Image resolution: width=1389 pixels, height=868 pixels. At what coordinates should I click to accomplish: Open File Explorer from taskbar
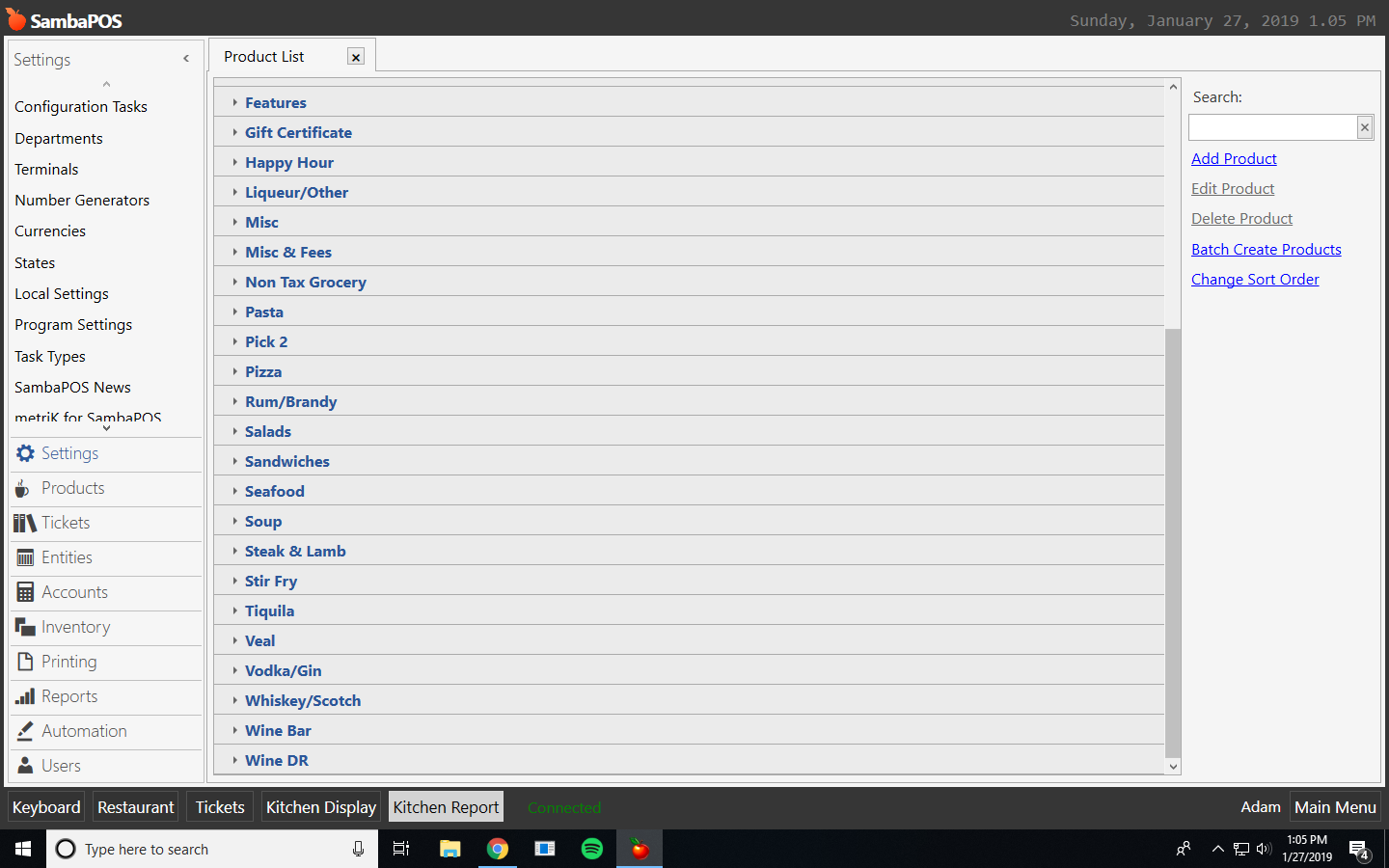click(449, 849)
